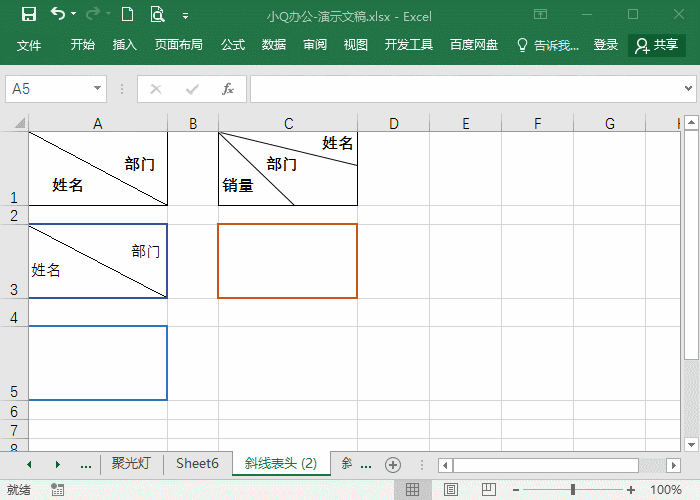
Task: Click the Print Preview icon
Action: point(157,14)
